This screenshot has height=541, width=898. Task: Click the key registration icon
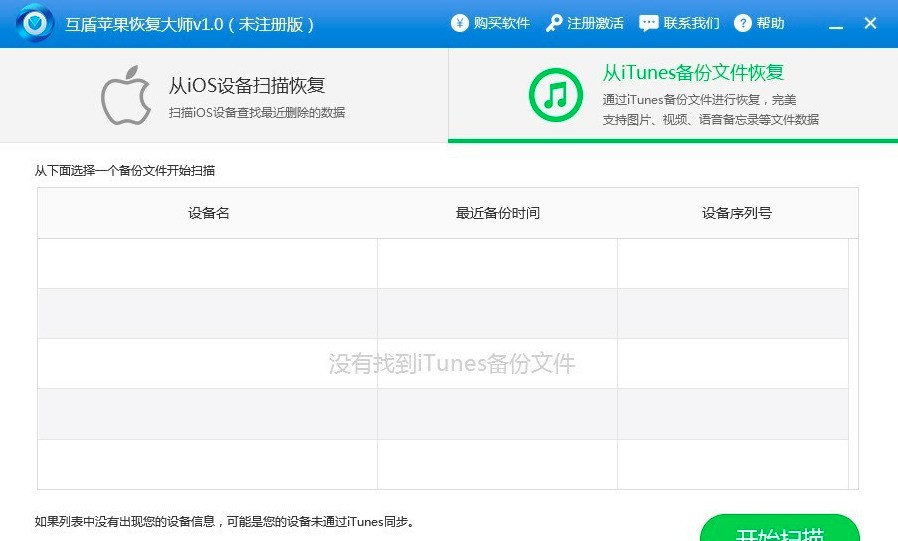tap(553, 23)
